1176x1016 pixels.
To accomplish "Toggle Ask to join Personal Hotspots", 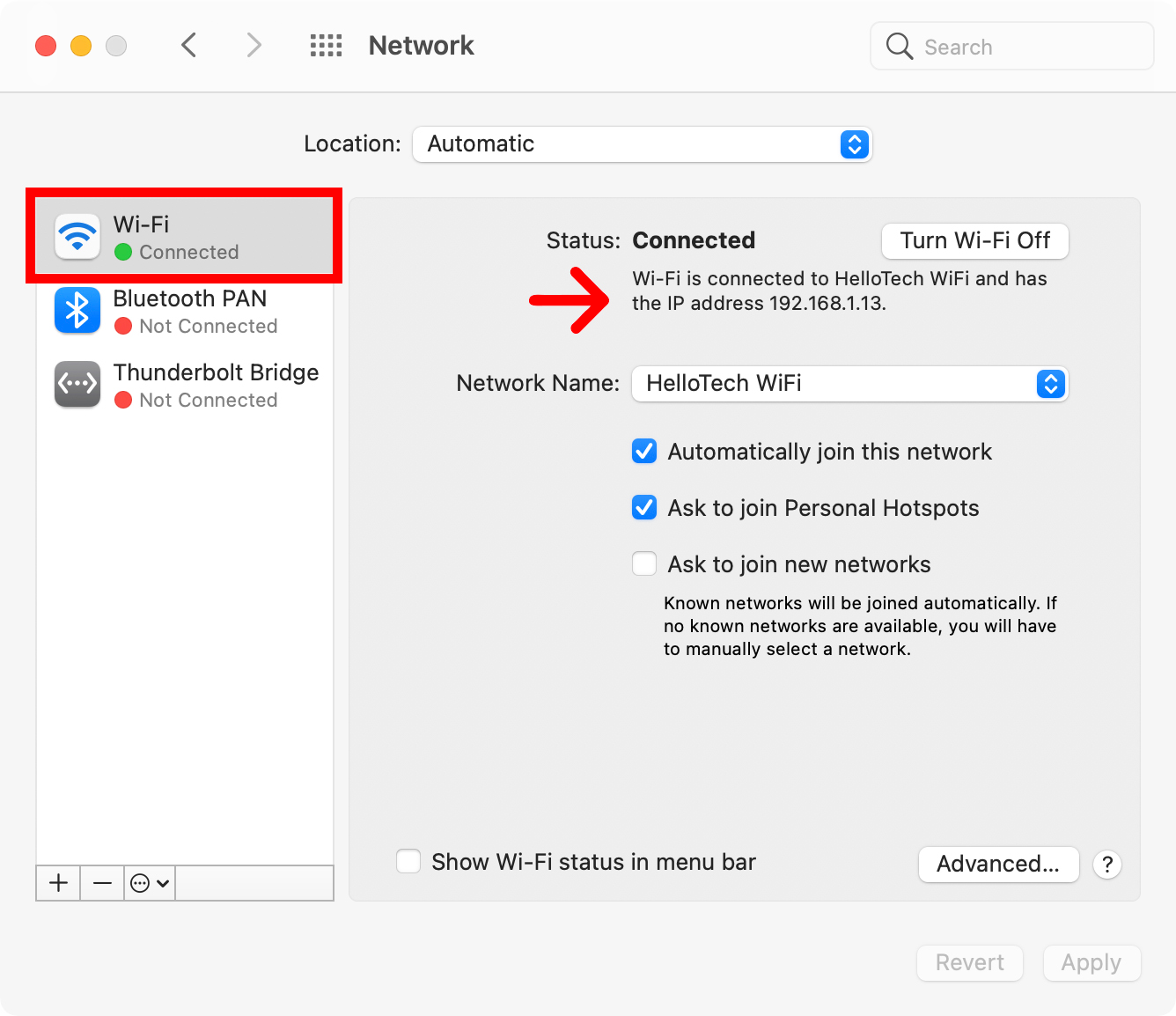I will tap(644, 508).
